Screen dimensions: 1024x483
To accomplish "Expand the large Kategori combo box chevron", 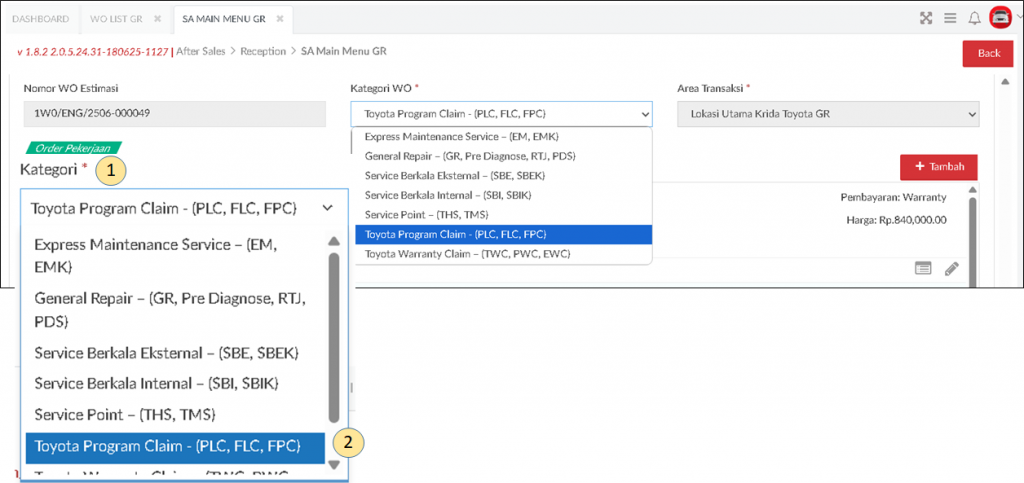I will (x=328, y=208).
